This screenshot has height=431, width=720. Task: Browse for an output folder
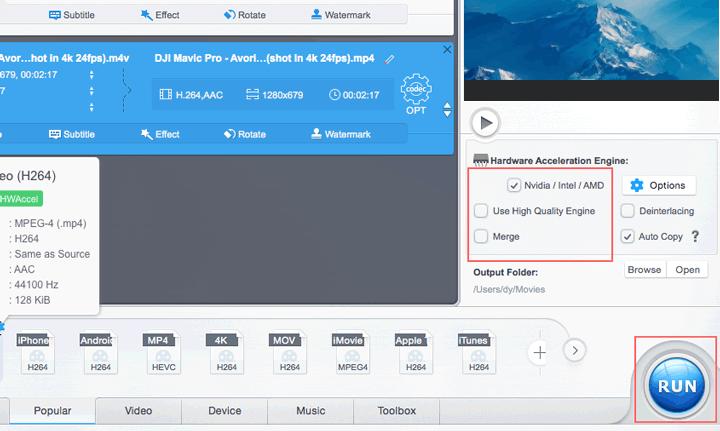coord(644,270)
